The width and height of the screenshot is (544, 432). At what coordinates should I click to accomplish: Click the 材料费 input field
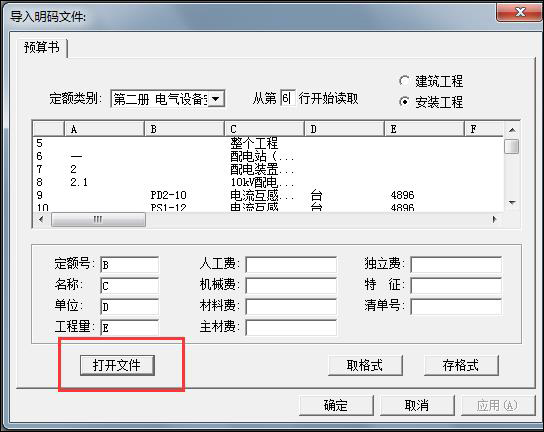pyautogui.click(x=291, y=307)
